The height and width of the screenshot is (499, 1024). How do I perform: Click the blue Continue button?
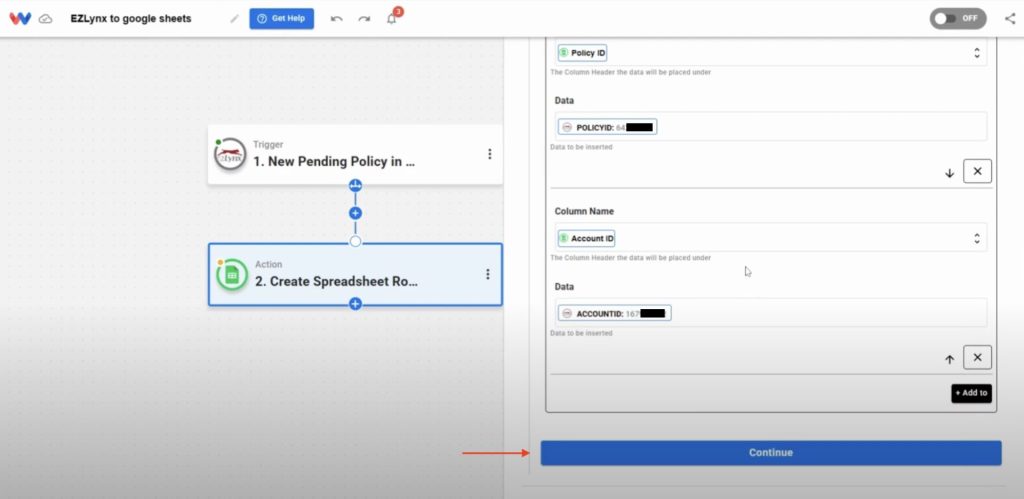(x=771, y=453)
